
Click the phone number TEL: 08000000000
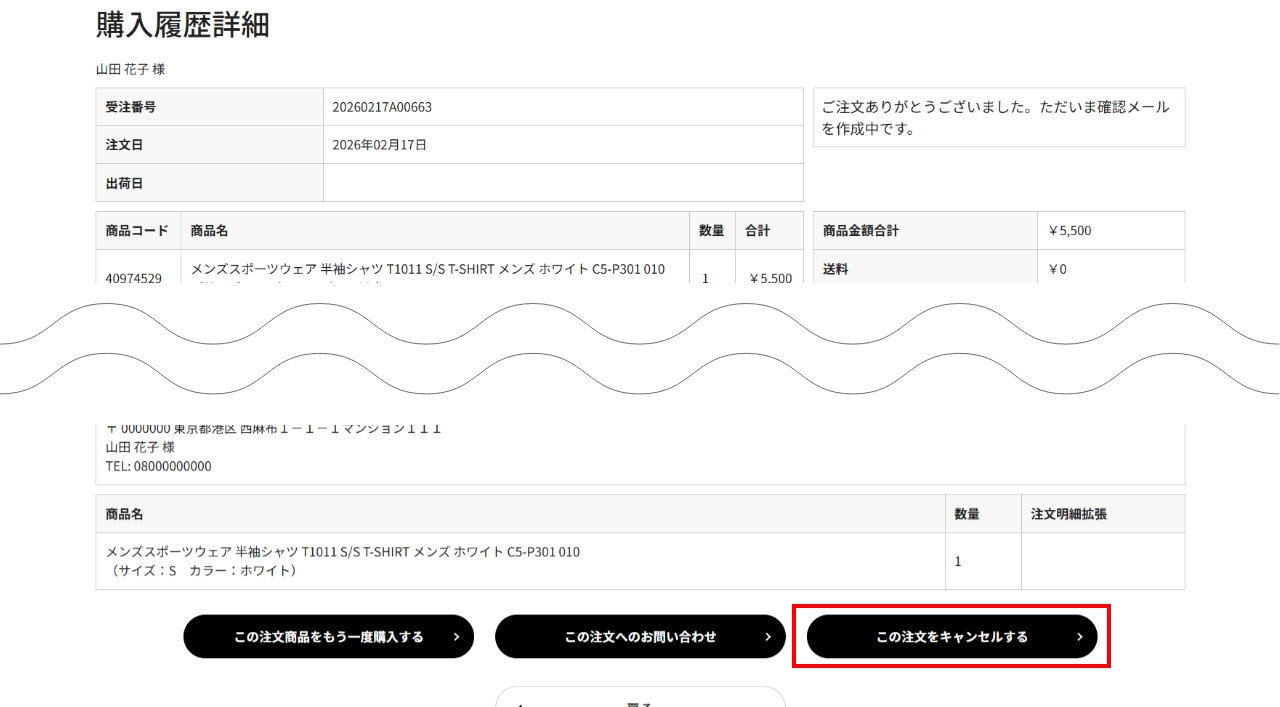[x=159, y=466]
